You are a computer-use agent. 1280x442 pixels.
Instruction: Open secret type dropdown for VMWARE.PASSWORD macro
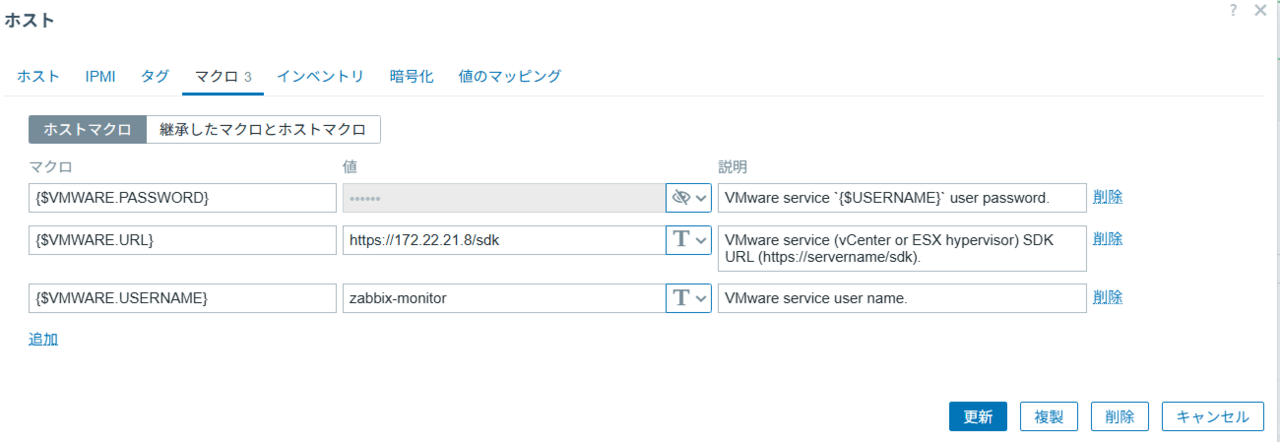[688, 198]
